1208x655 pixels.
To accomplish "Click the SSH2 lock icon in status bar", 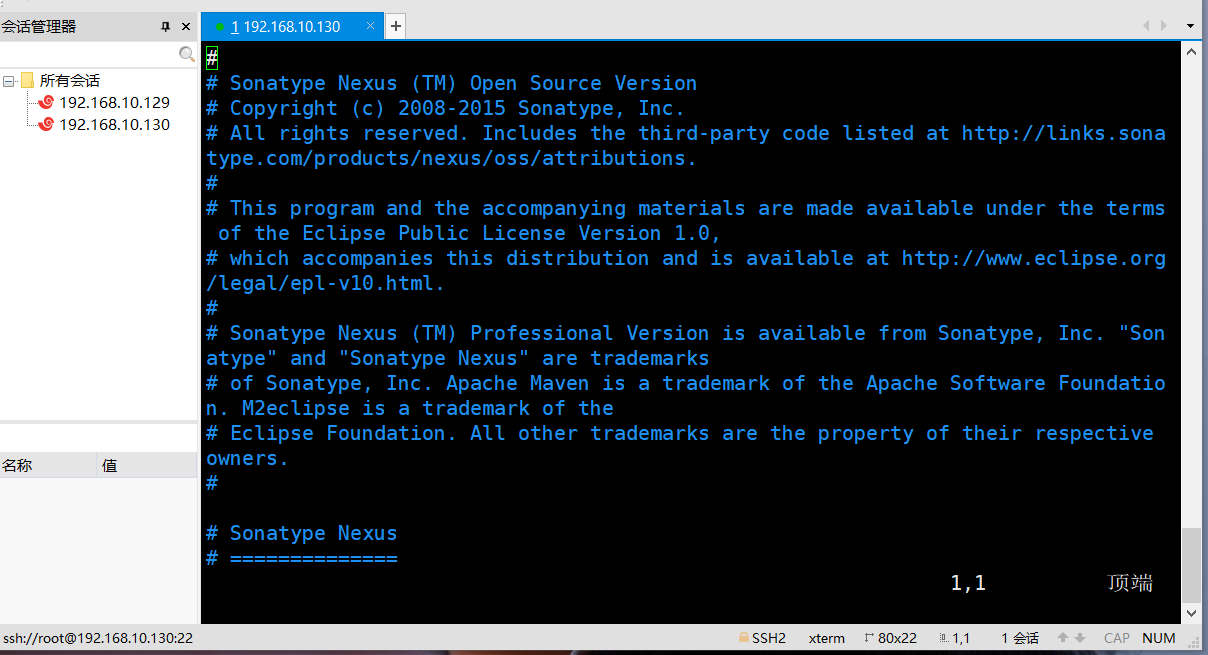I will [743, 638].
